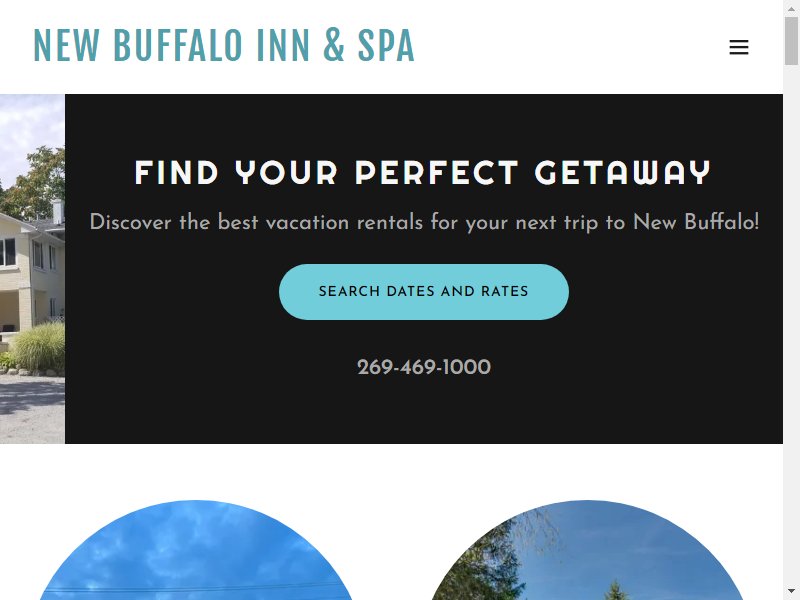Open the left circular sky photo
The image size is (800, 600).
(196, 550)
